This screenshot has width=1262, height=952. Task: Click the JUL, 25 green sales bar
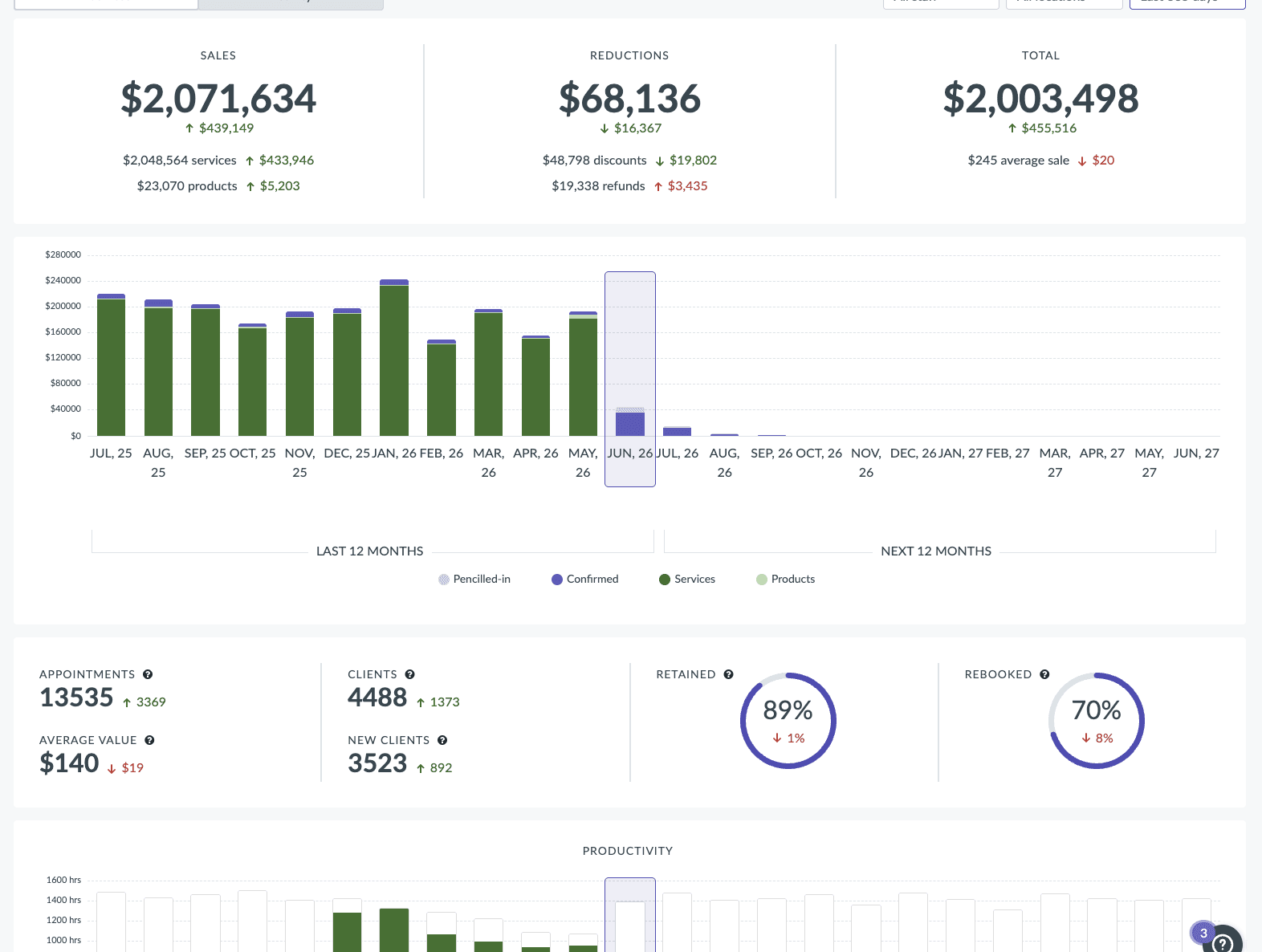(111, 365)
